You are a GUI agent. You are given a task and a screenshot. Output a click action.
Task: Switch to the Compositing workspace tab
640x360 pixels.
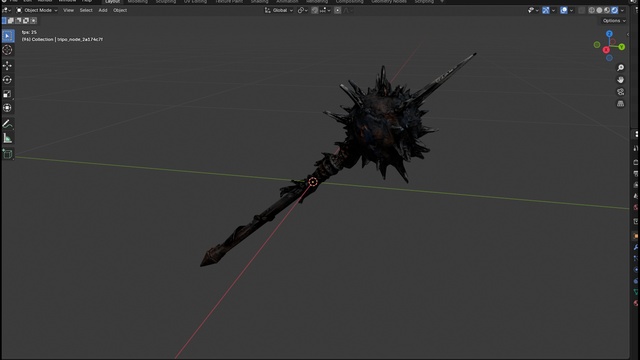coord(349,2)
